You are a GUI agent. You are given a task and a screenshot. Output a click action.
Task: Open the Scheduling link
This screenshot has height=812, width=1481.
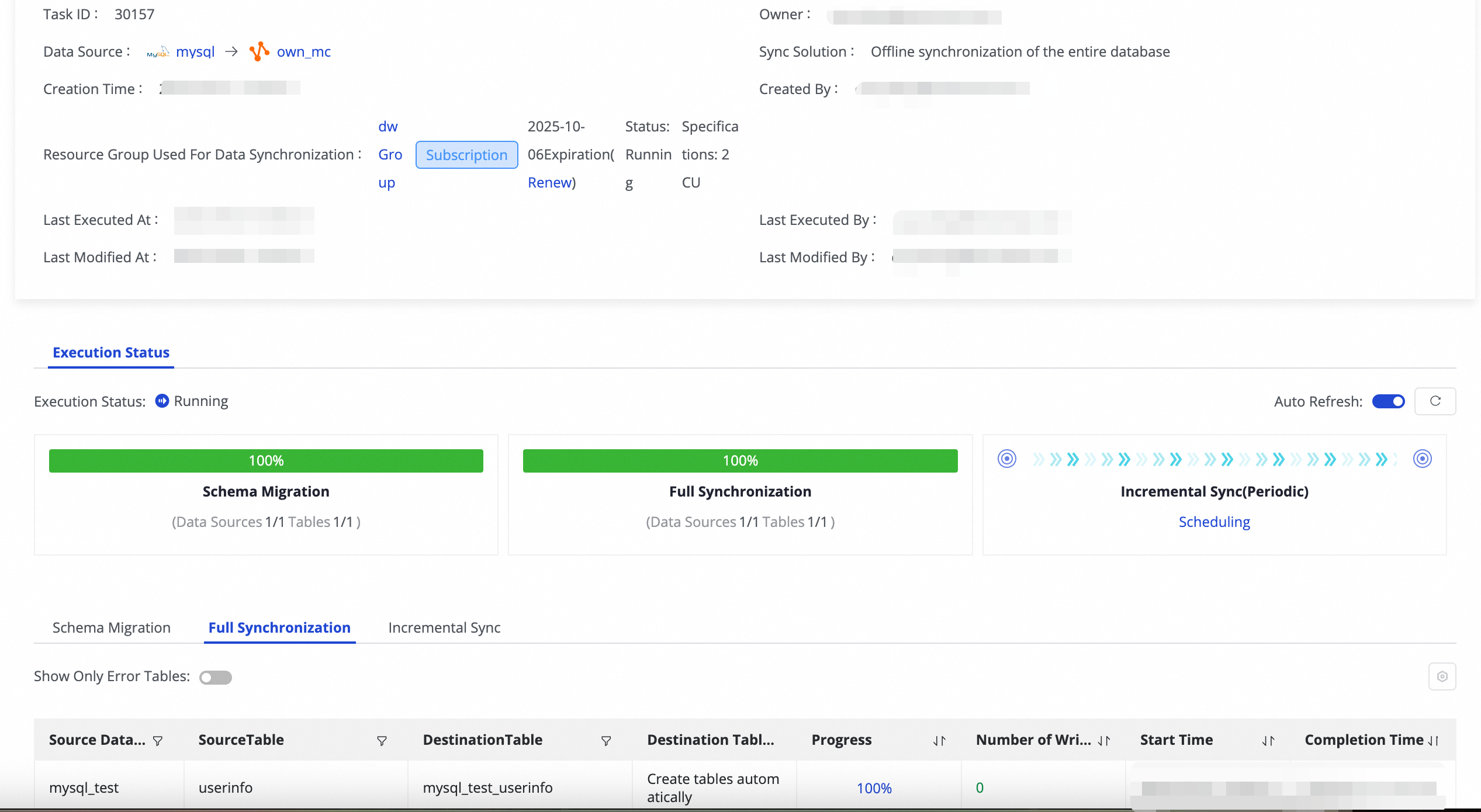pos(1214,522)
